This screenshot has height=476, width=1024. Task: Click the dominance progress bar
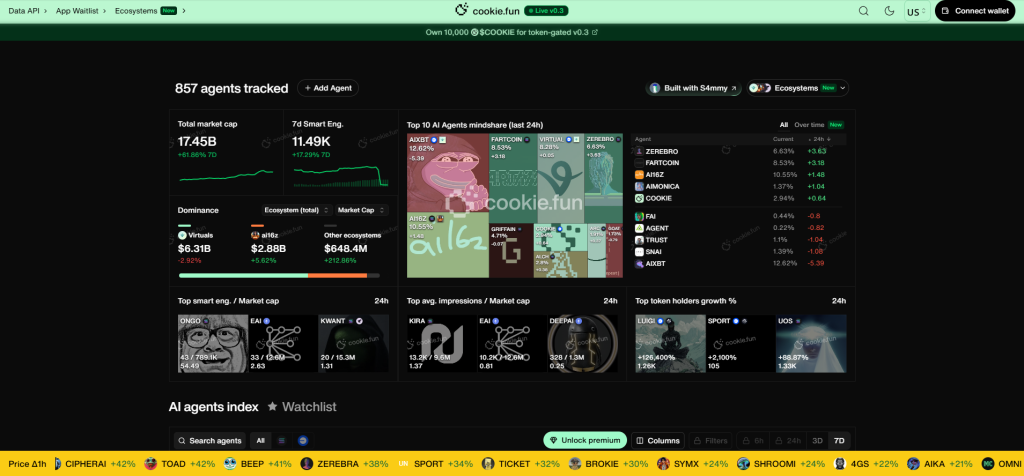(x=279, y=276)
